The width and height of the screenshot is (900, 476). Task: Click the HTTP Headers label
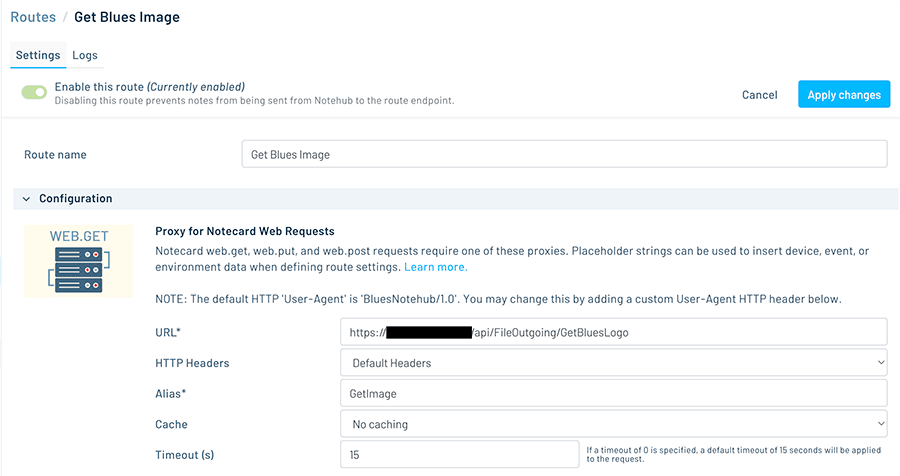pyautogui.click(x=192, y=363)
